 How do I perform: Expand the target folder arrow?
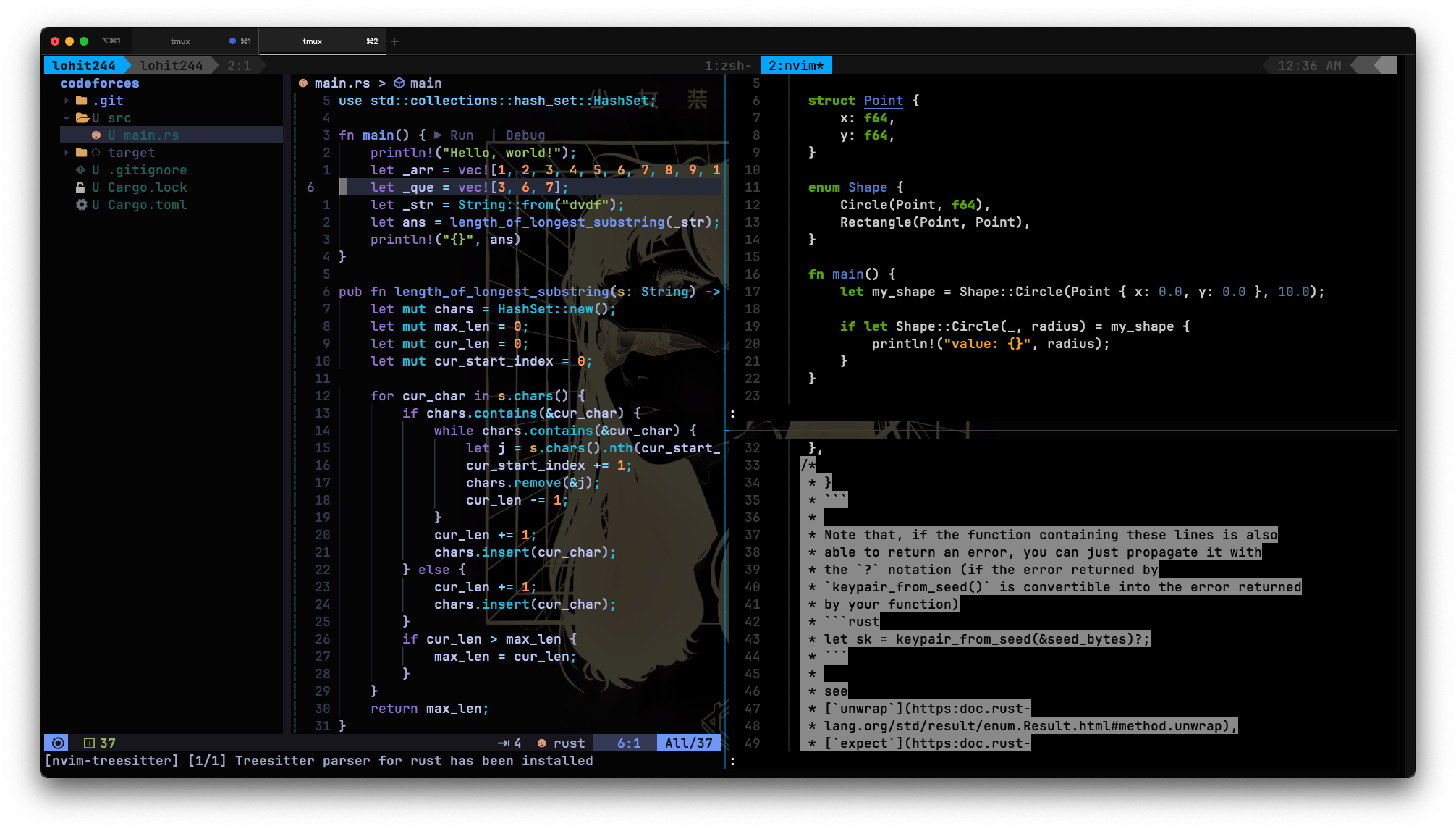67,153
